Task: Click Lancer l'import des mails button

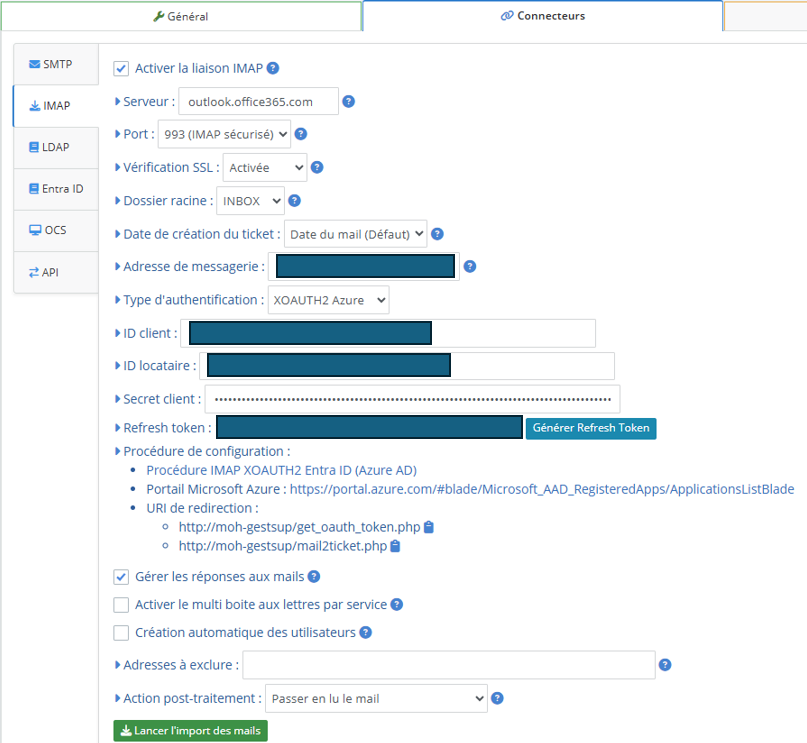Action: tap(190, 731)
